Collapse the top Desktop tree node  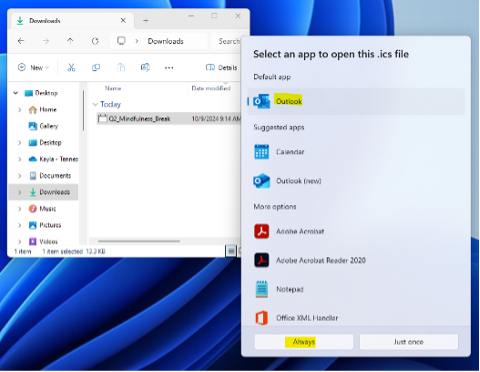pos(16,93)
